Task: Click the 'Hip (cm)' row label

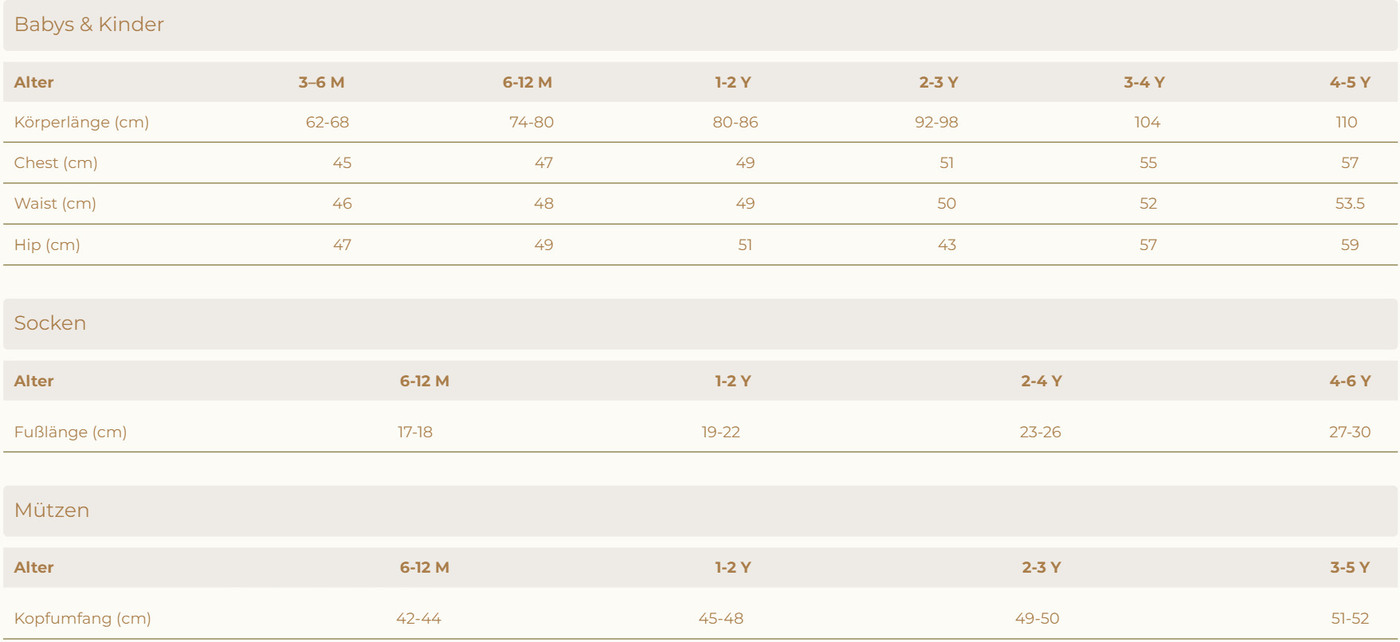Action: click(47, 245)
